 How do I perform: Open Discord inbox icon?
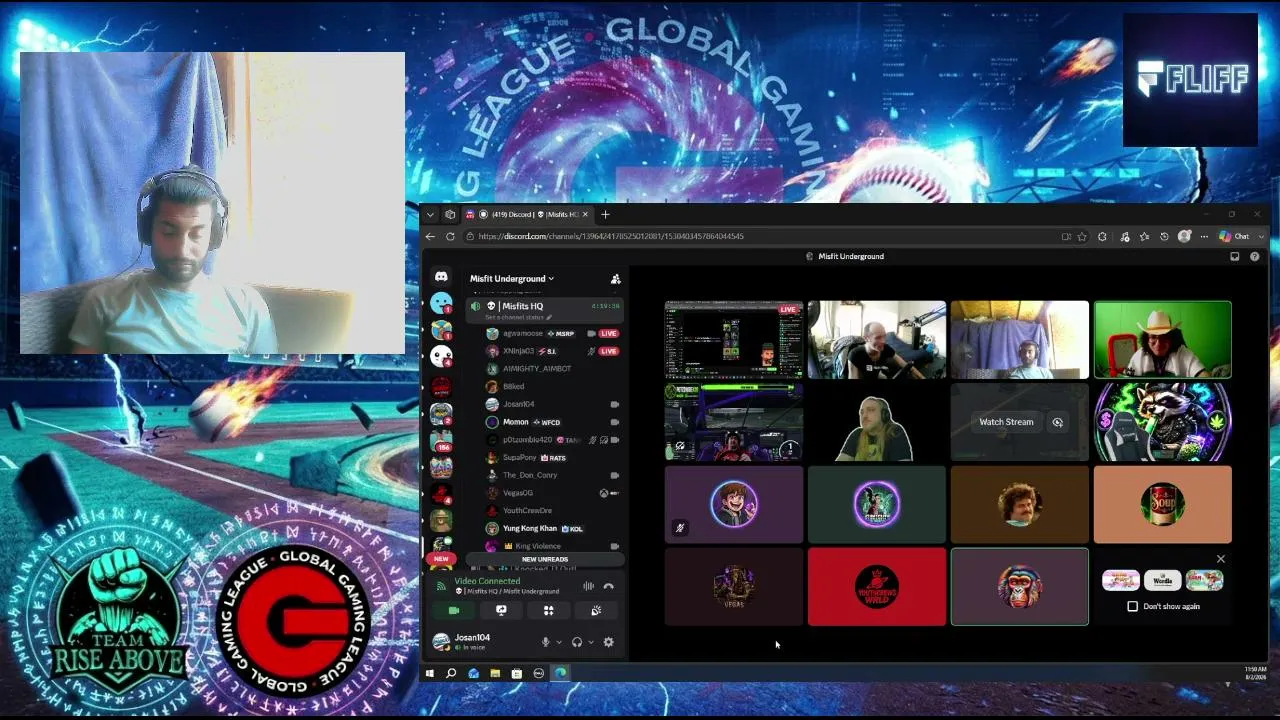coord(1235,256)
